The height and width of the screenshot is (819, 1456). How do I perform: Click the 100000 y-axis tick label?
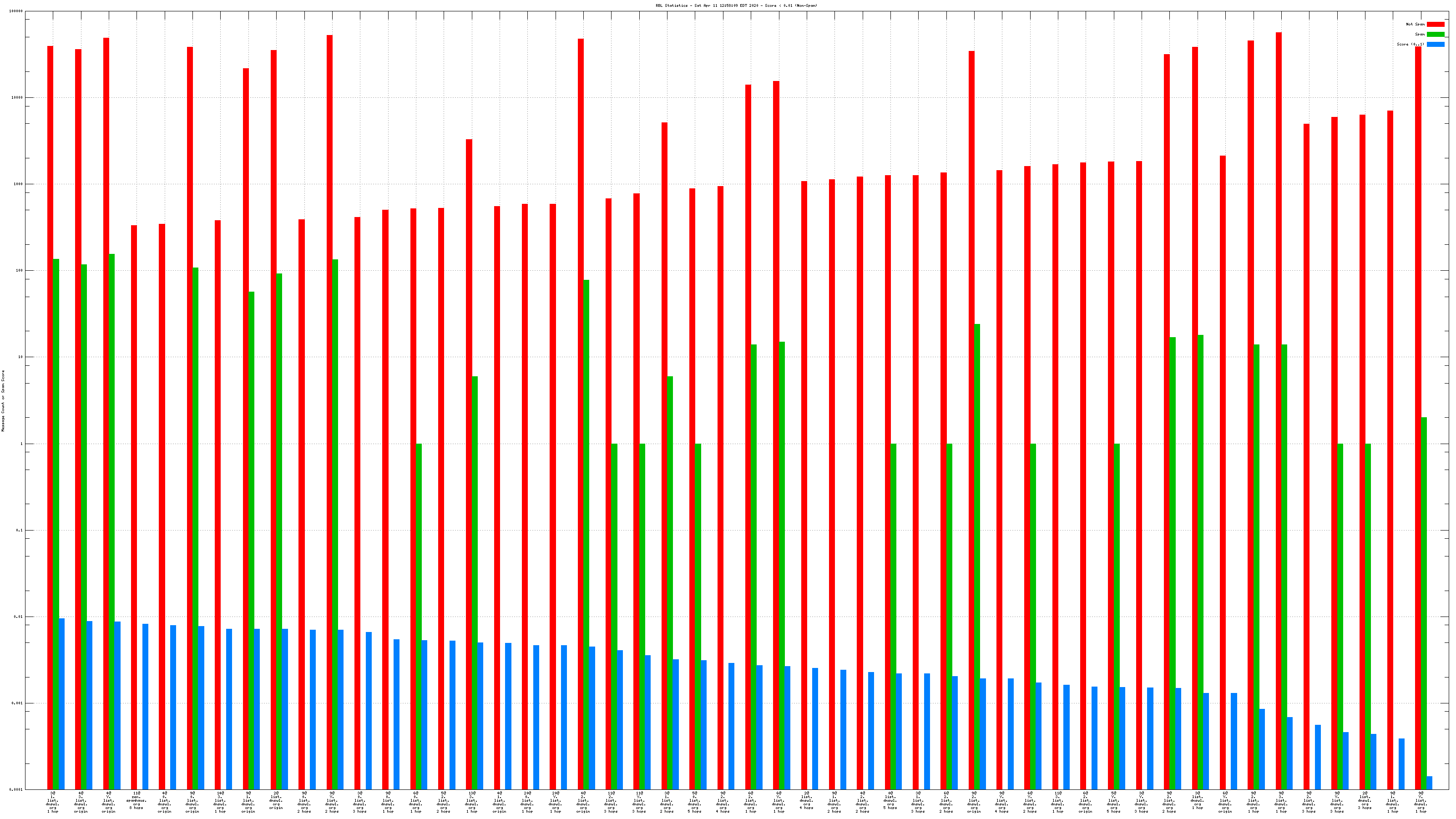16,11
